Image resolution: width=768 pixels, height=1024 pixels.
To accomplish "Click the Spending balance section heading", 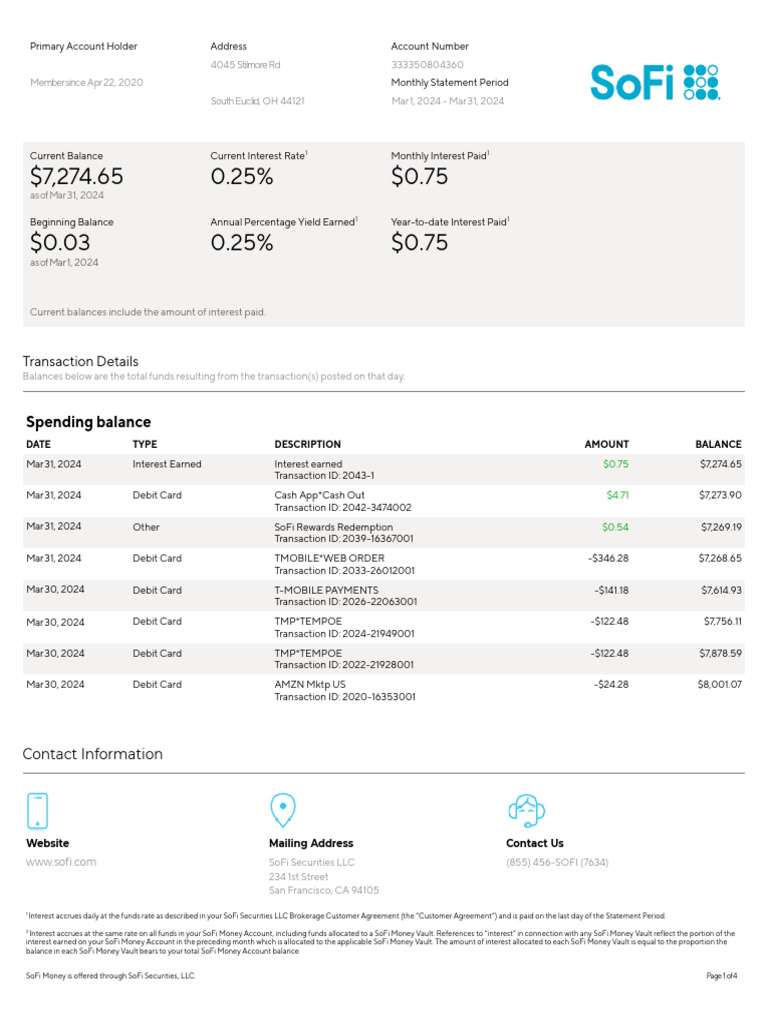I will pos(88,422).
